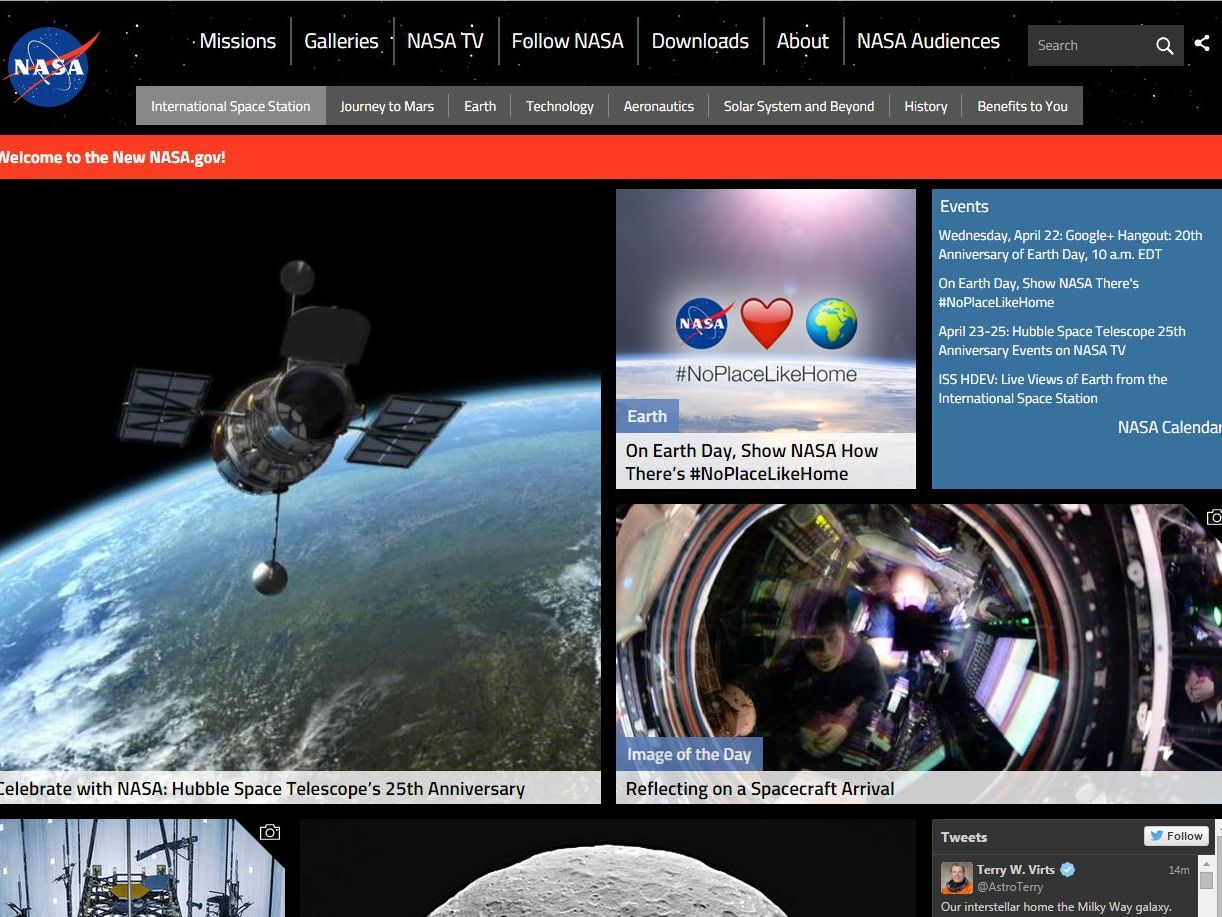Open the Solar System and Beyond tab

tap(799, 106)
